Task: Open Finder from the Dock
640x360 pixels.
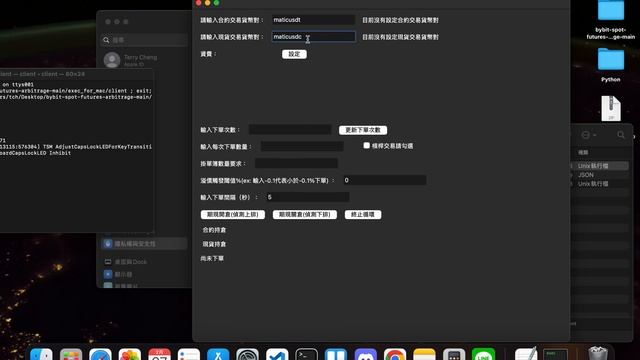Action: [41, 355]
